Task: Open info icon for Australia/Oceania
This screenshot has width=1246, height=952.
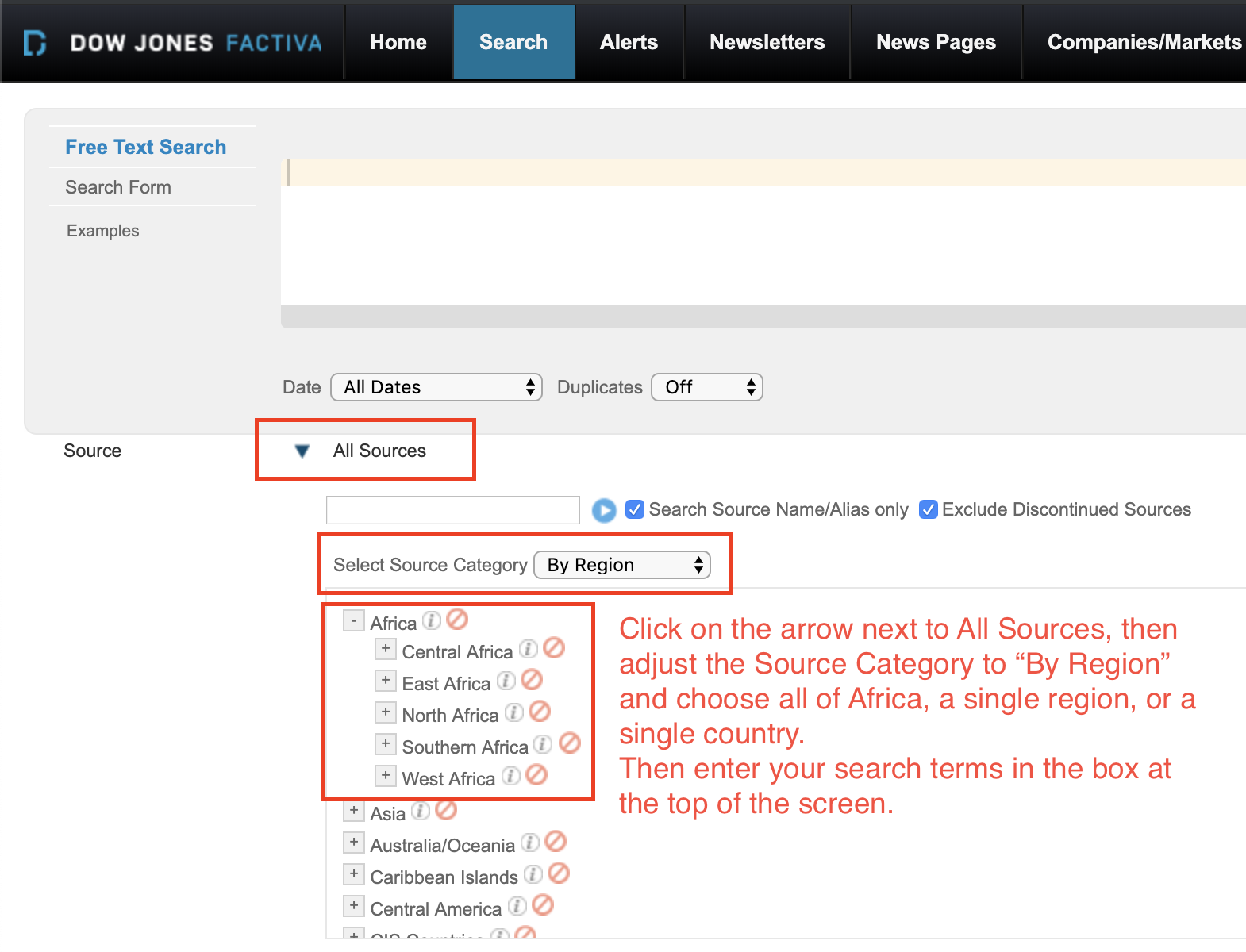Action: (530, 843)
